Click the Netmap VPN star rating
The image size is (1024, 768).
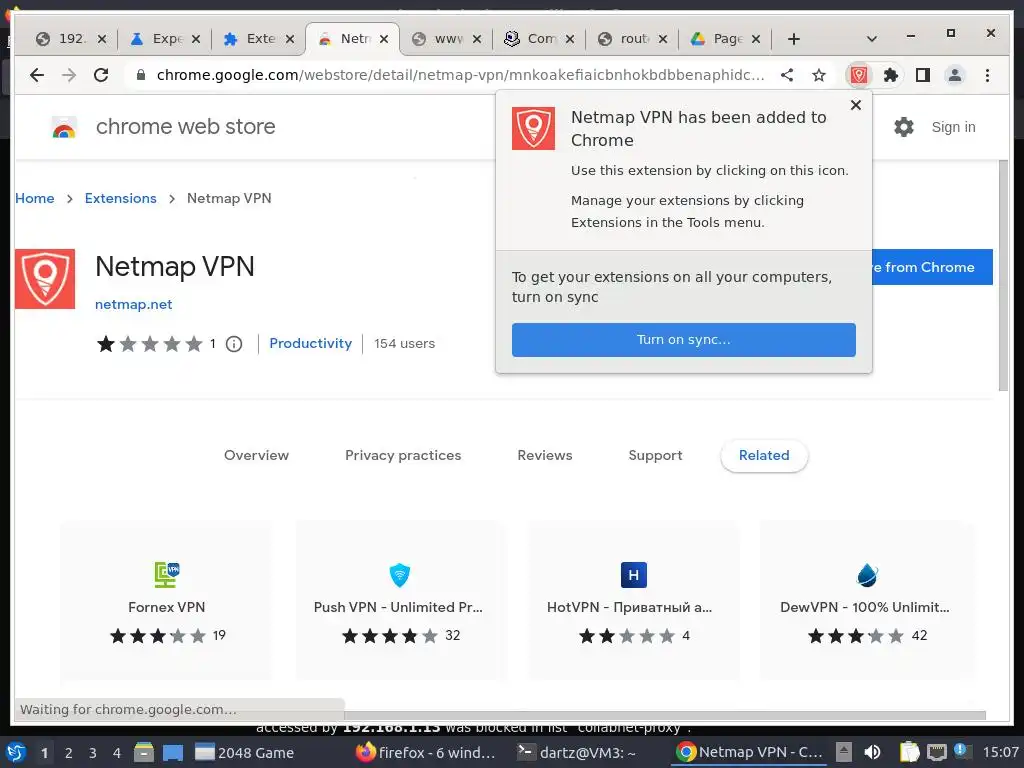(x=150, y=344)
